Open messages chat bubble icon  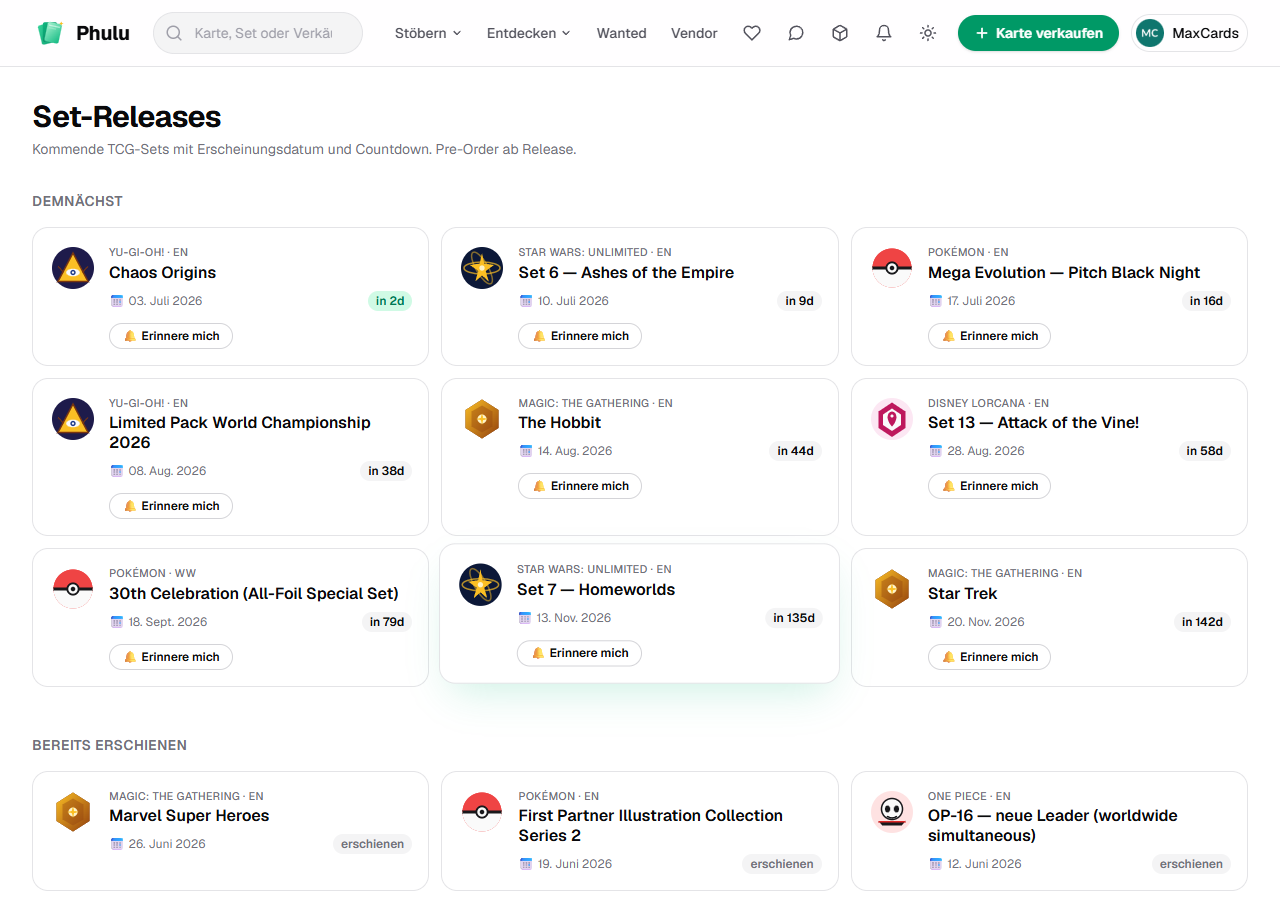tap(796, 33)
